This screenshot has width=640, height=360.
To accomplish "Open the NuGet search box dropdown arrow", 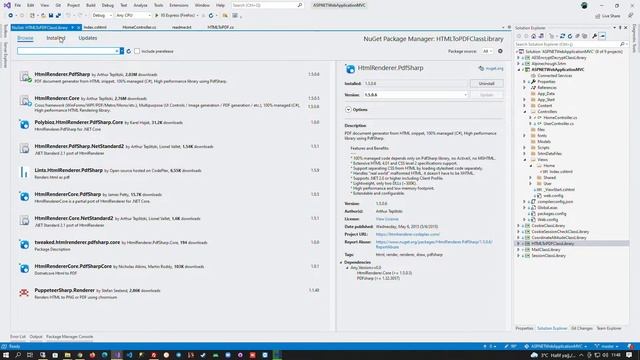I will click(122, 51).
